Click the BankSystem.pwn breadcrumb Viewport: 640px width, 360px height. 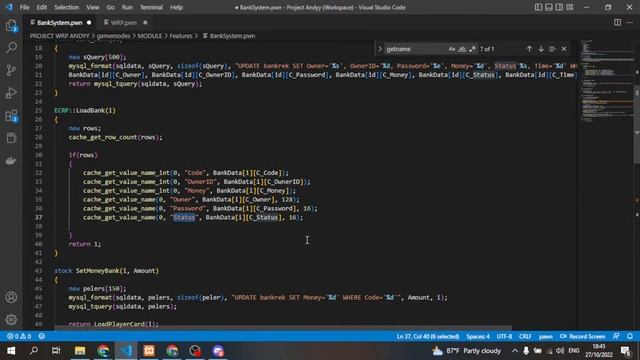coord(229,36)
